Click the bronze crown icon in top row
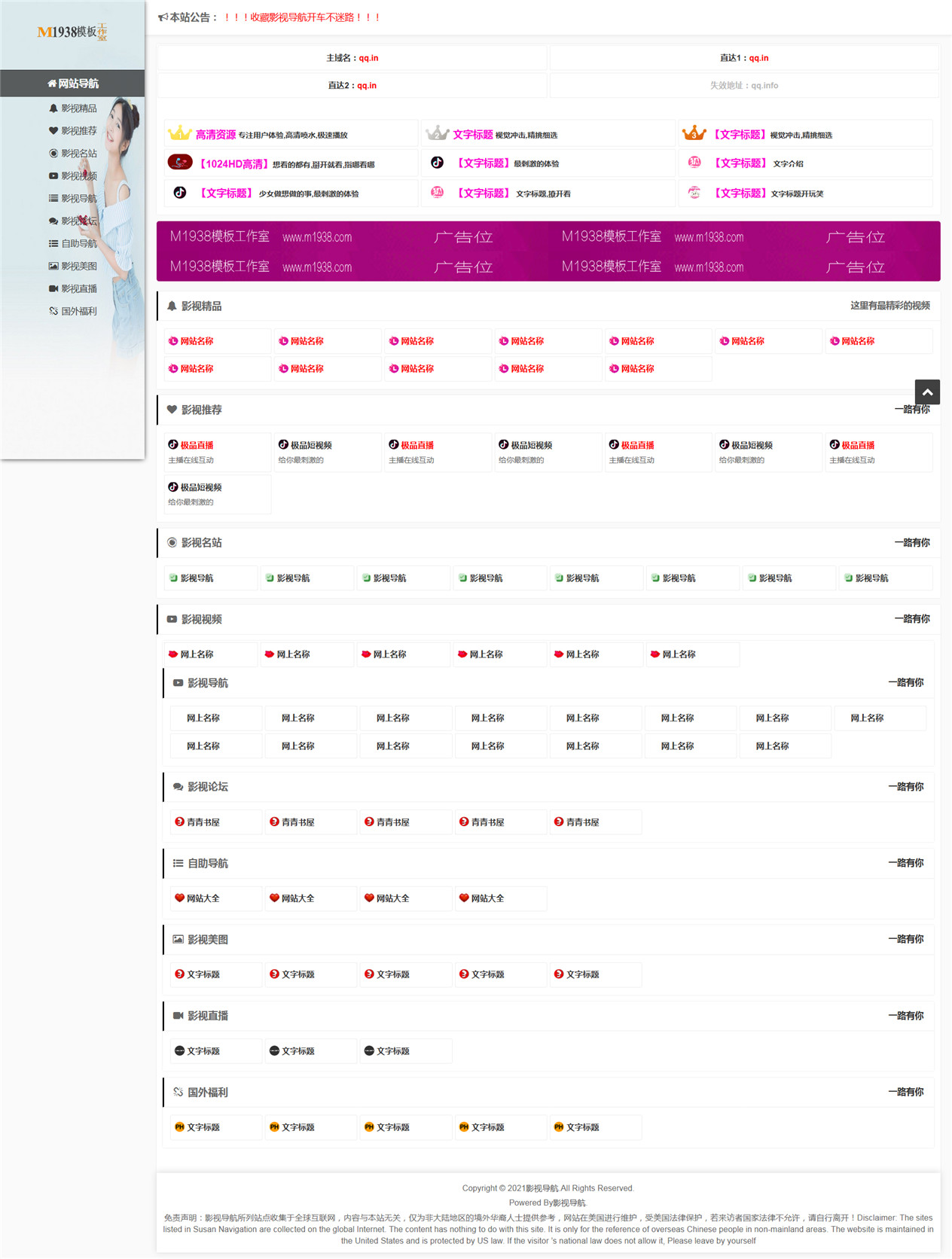Viewport: 952px width, 1259px height. coord(694,133)
